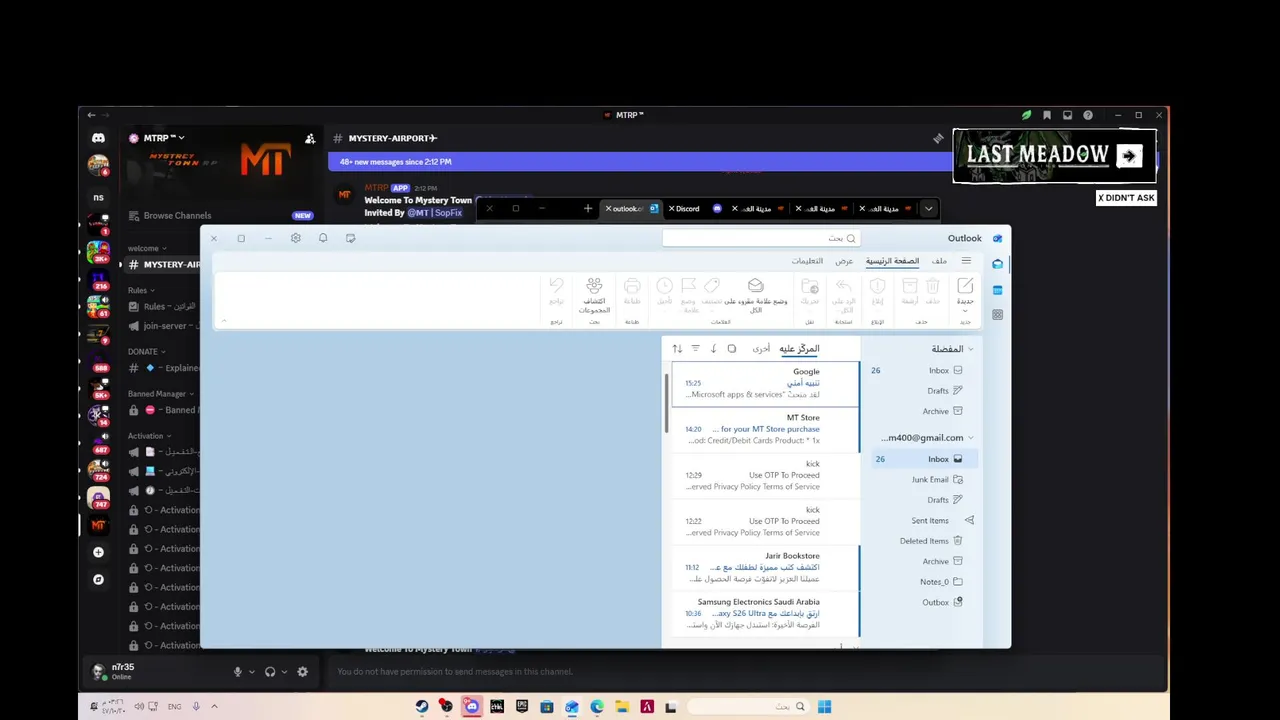This screenshot has width=1280, height=720.
Task: Click Discord discover servers compass icon
Action: [98, 579]
